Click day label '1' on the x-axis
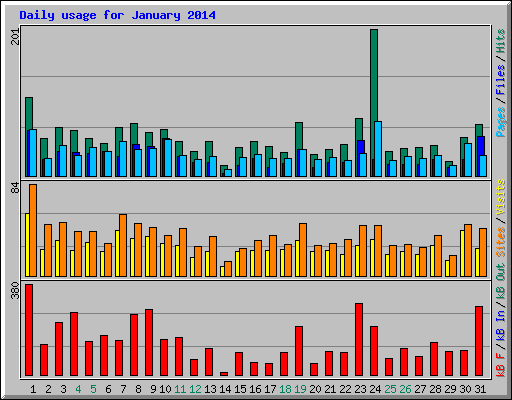The width and height of the screenshot is (512, 400). [x=33, y=389]
